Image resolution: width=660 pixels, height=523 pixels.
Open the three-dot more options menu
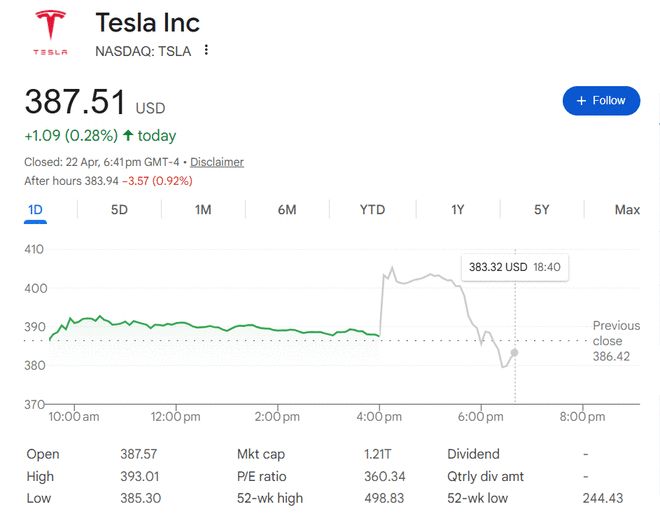click(x=207, y=50)
